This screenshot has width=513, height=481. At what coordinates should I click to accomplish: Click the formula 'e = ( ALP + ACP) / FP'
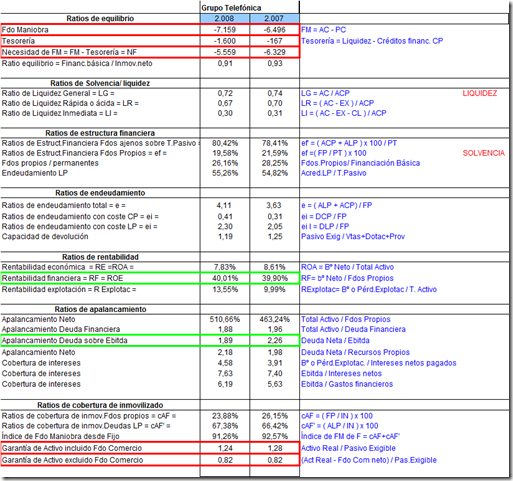[337, 205]
